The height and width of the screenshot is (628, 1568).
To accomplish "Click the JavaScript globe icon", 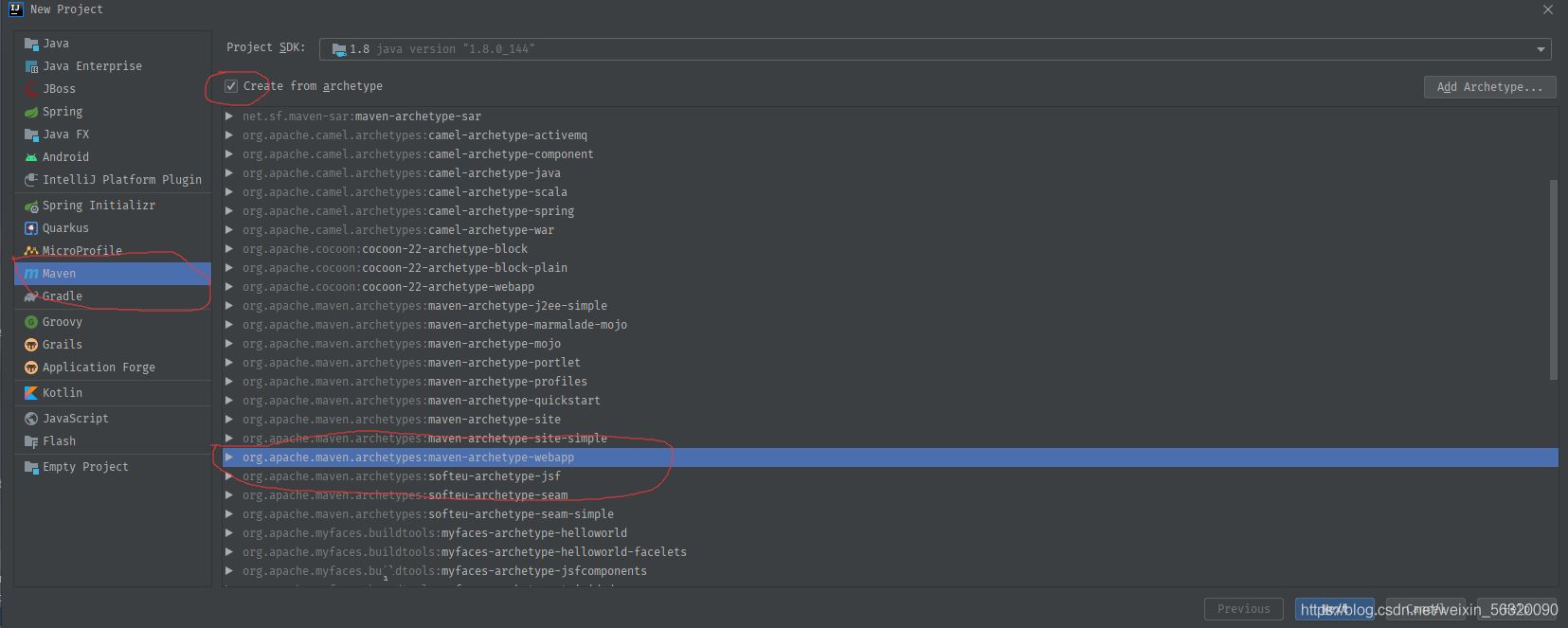I will click(31, 419).
